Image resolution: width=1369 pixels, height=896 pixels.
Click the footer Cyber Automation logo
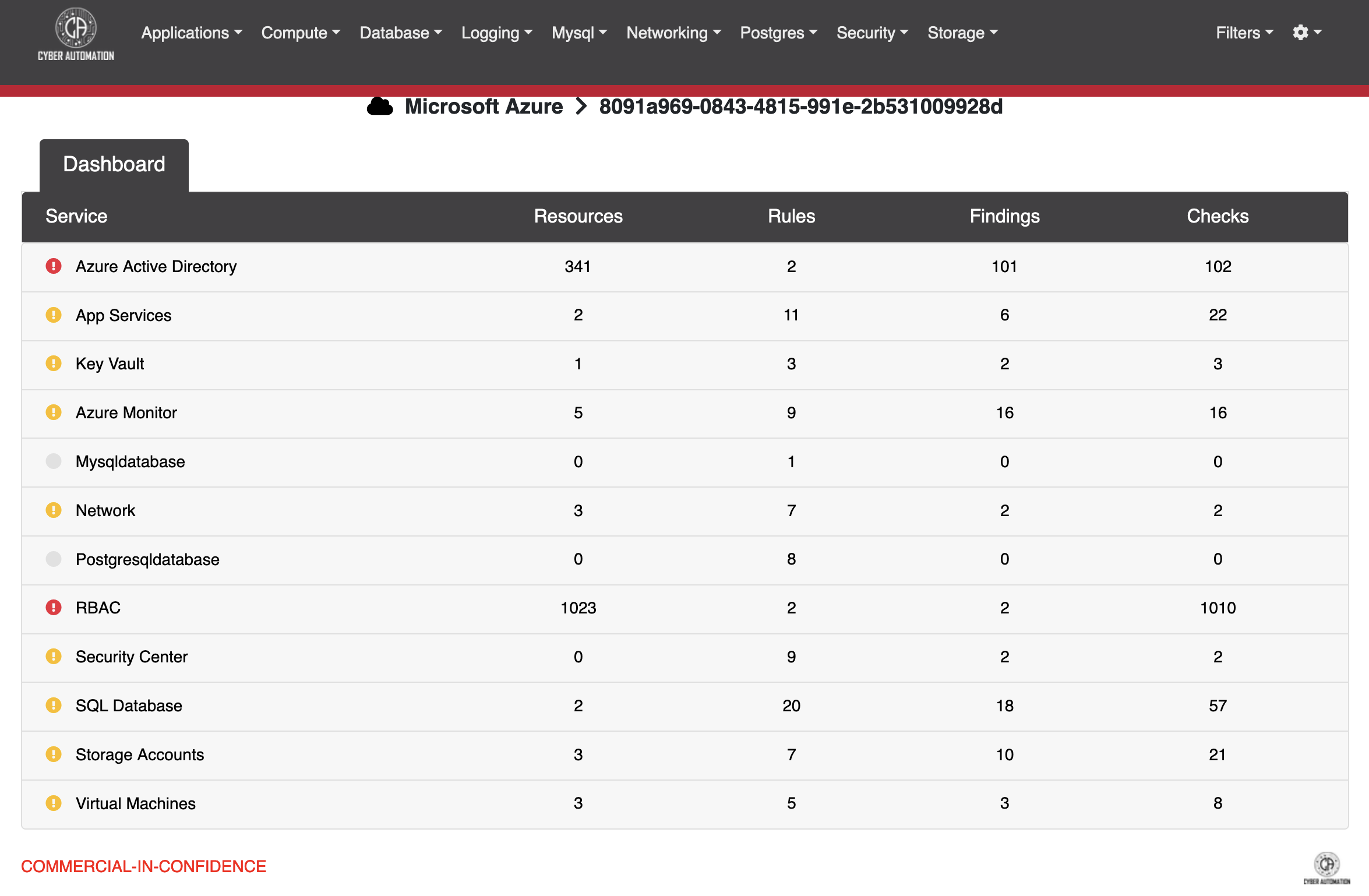pyautogui.click(x=1326, y=868)
